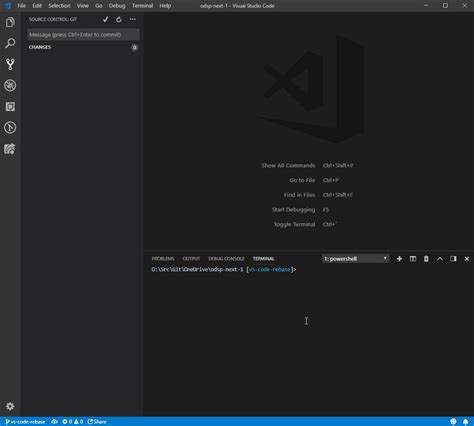Viewport: 474px width, 426px height.
Task: Open the Debug menu
Action: pyautogui.click(x=117, y=6)
